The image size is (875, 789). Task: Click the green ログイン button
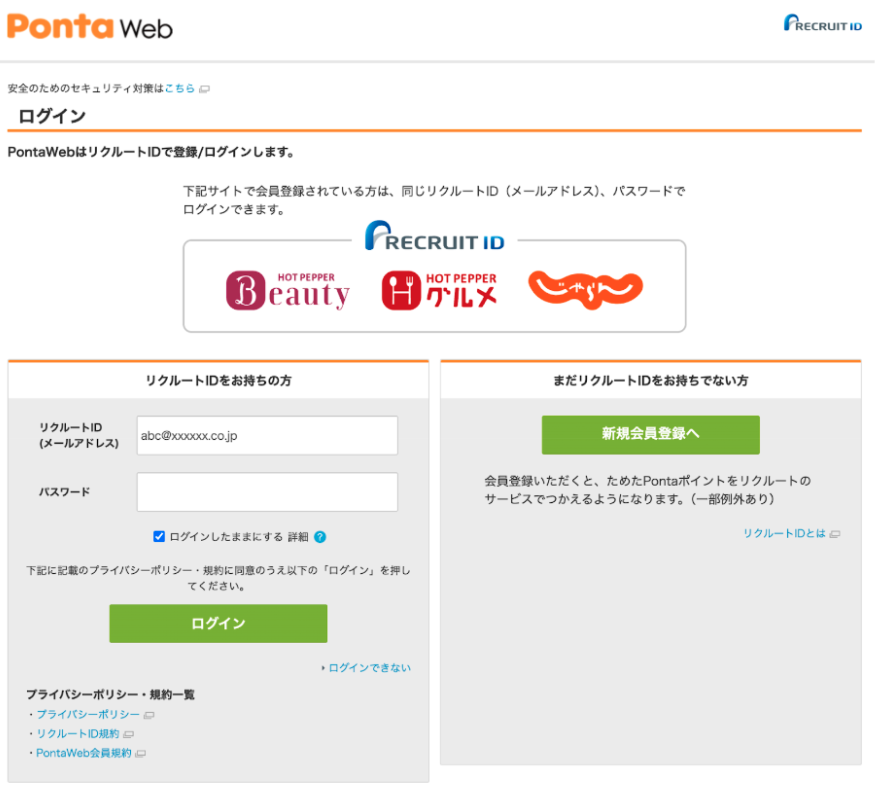pos(218,623)
